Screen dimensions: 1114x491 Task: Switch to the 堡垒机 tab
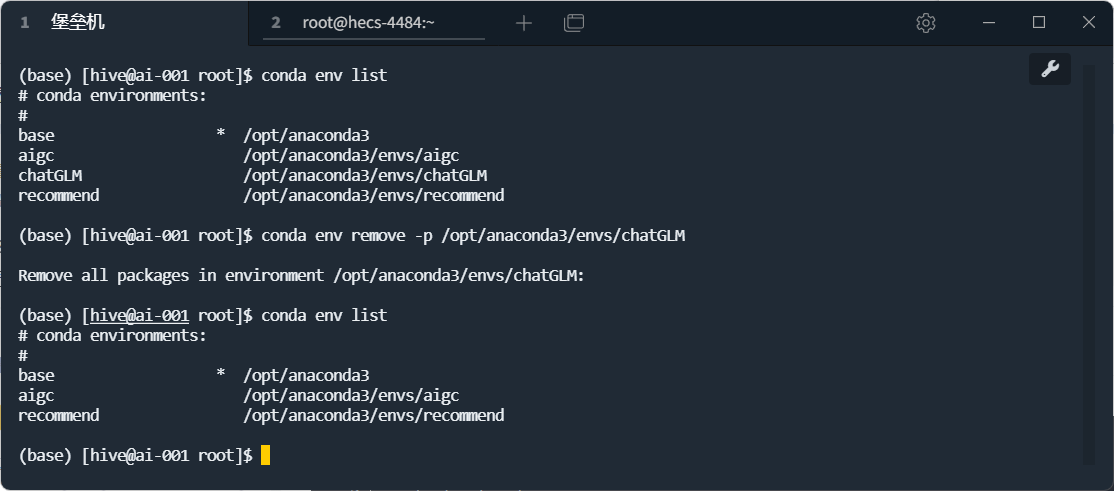pos(76,22)
